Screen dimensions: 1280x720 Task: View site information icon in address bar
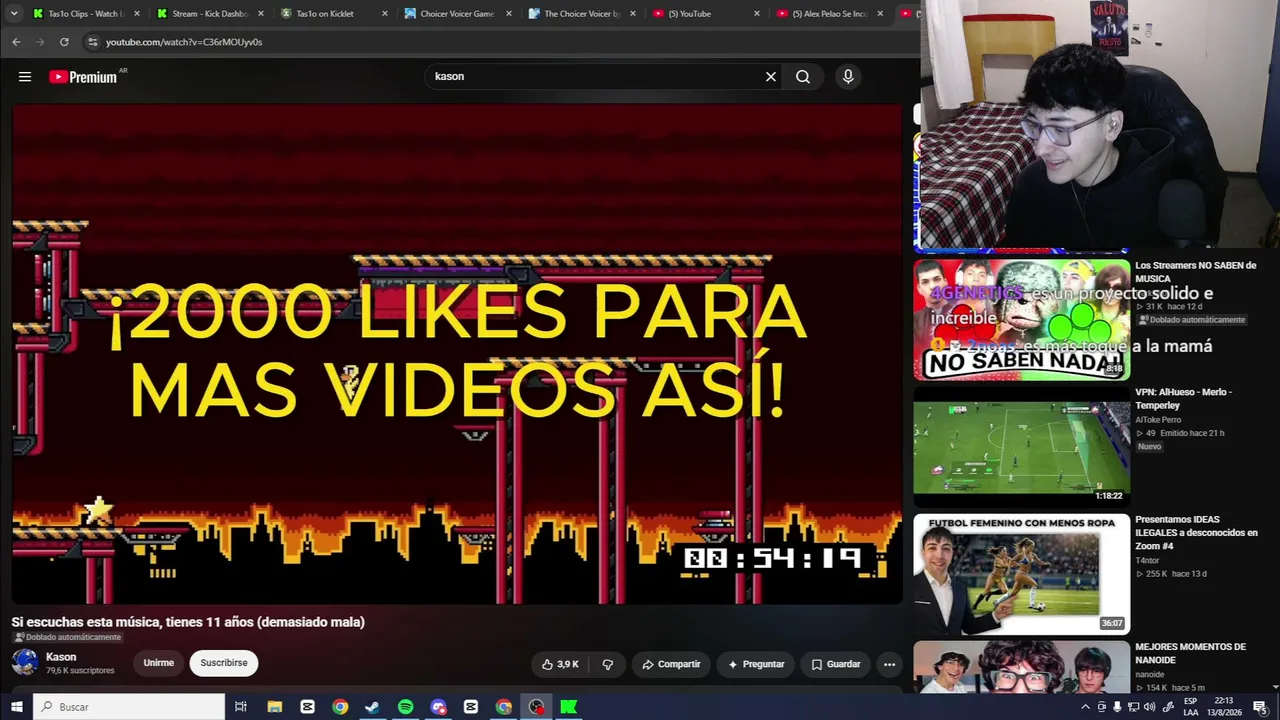(93, 42)
